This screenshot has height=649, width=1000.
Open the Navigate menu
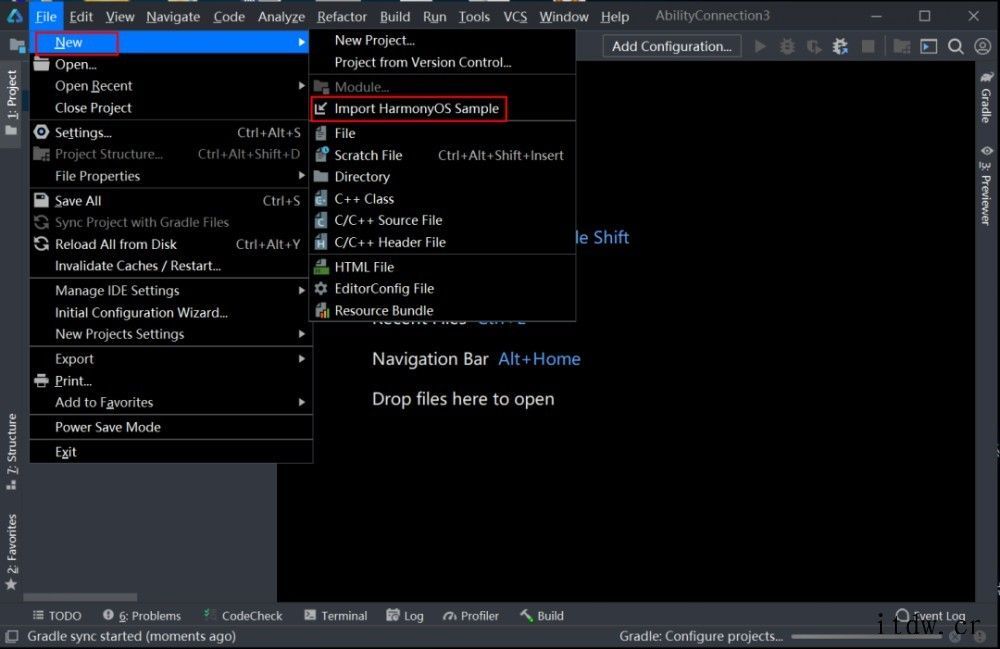[x=173, y=17]
